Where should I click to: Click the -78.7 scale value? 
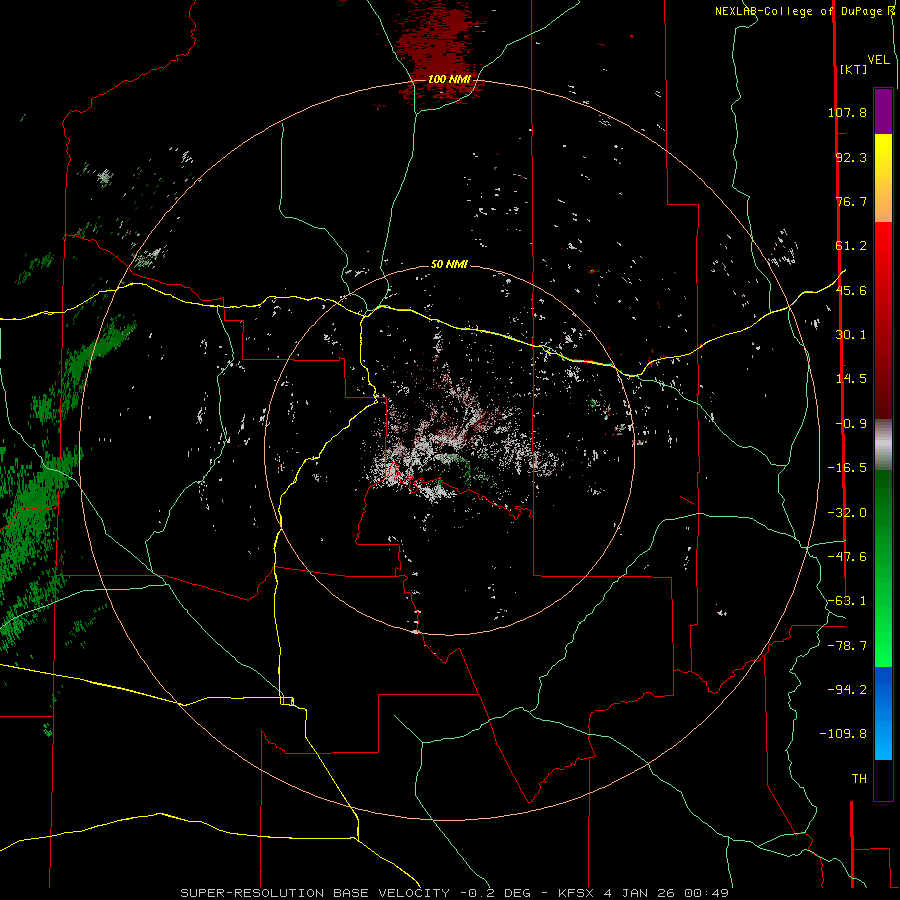click(847, 646)
